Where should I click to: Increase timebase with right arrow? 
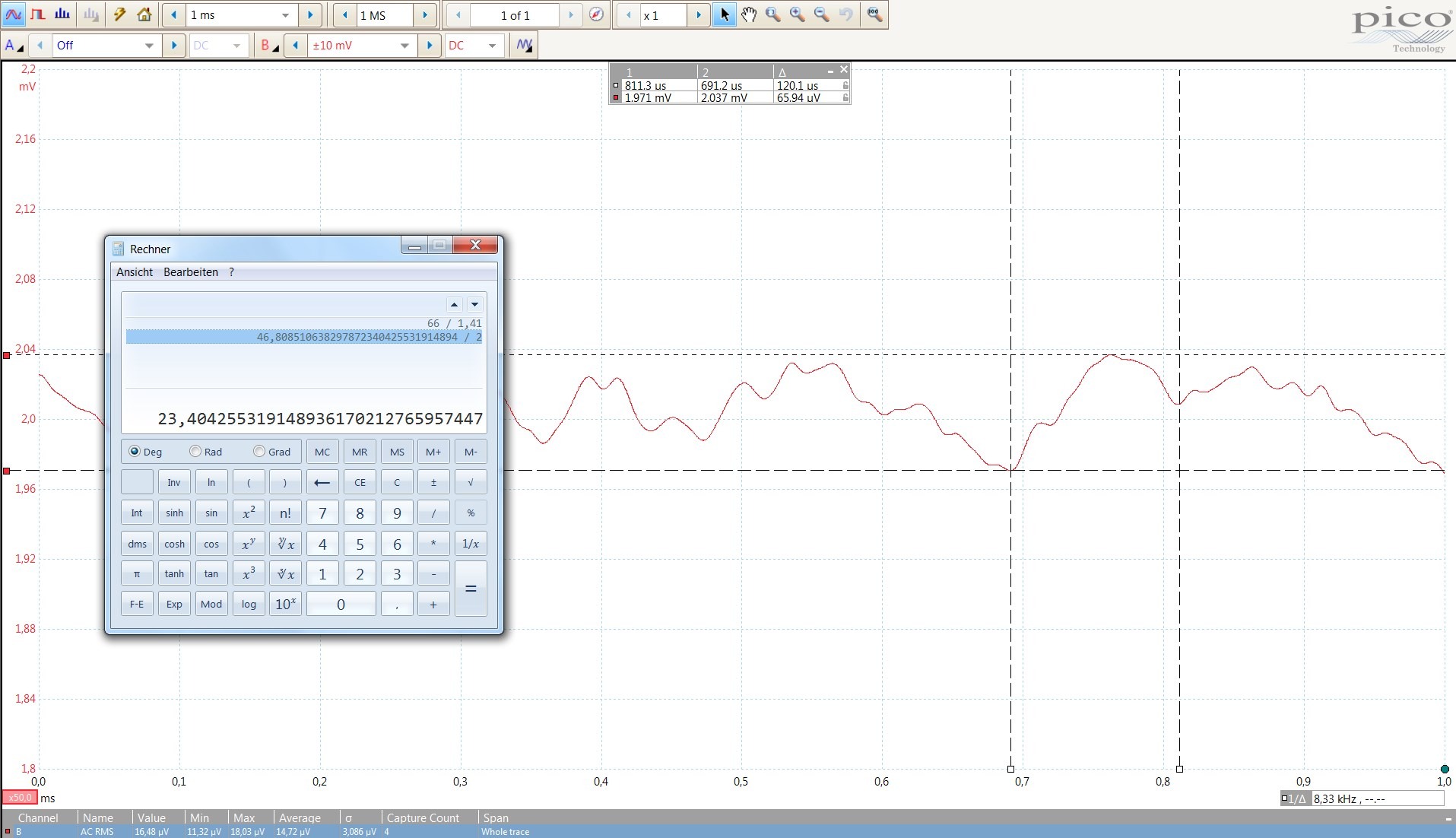tap(310, 15)
